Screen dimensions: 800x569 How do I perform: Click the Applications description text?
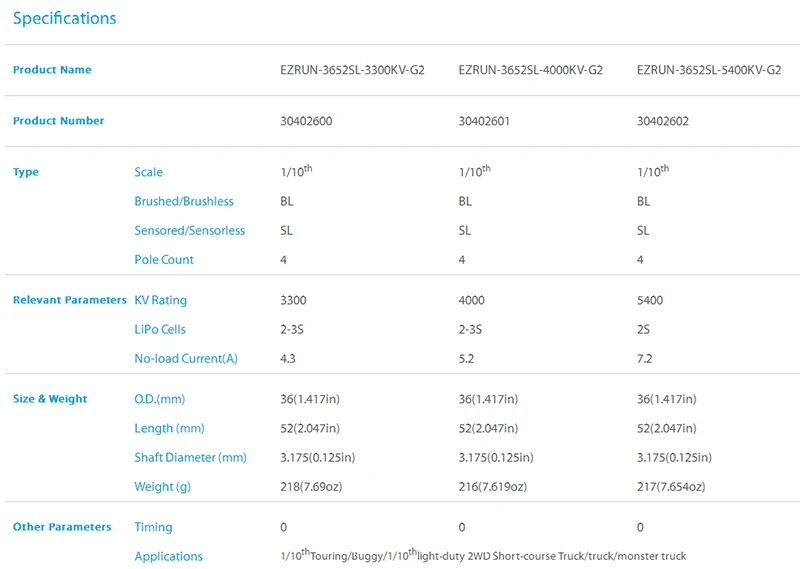[483, 555]
